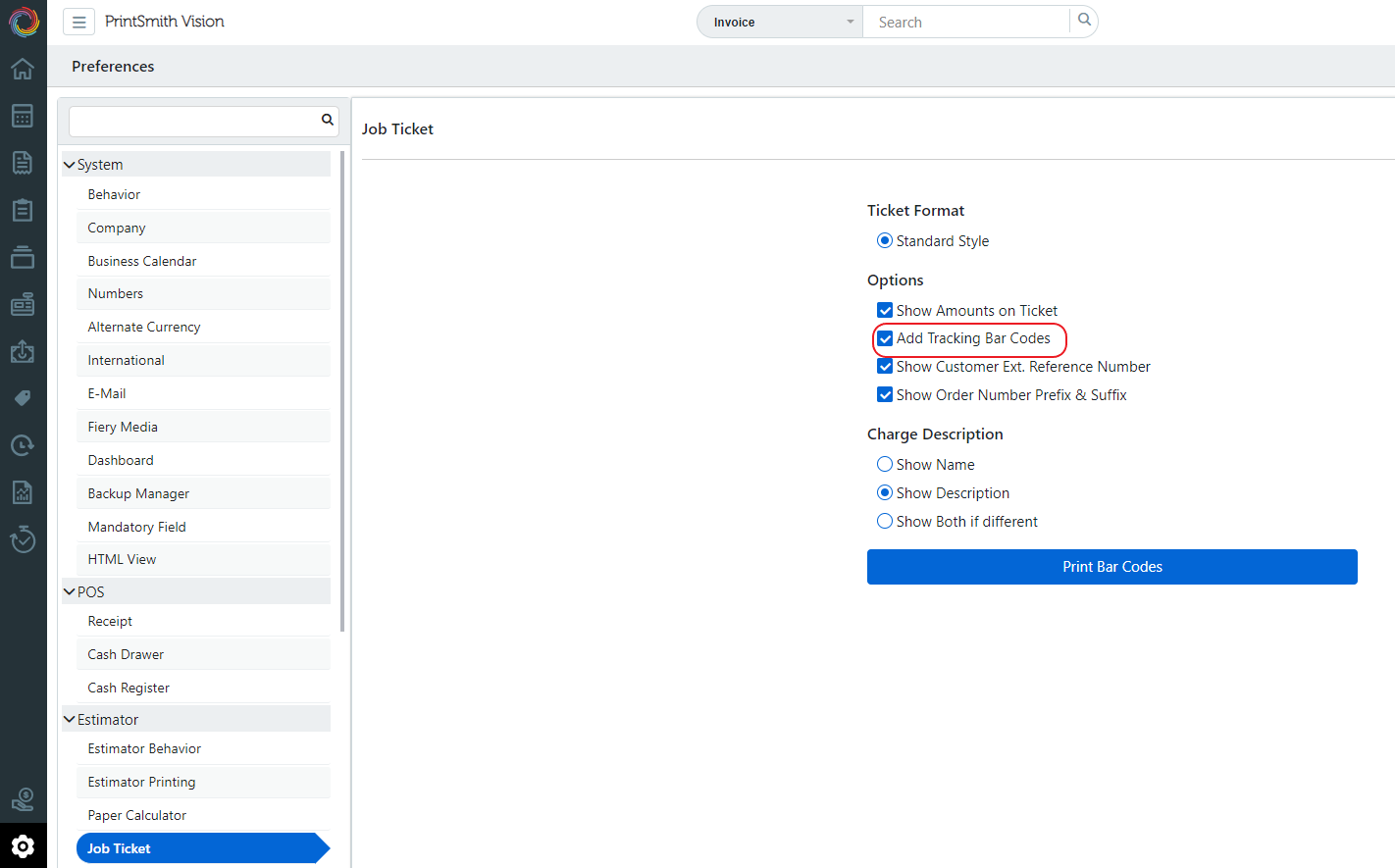Open Company preferences
Viewport: 1395px width, 868px height.
(203, 228)
